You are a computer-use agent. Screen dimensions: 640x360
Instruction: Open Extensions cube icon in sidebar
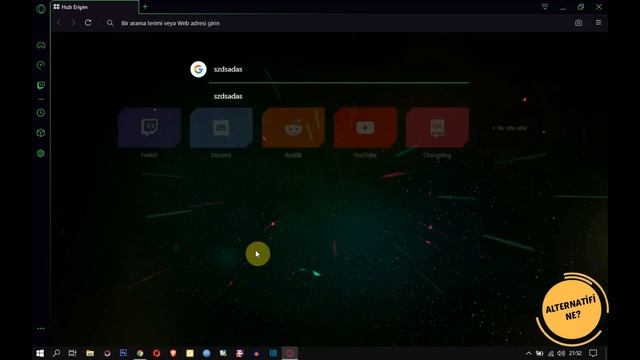41,133
